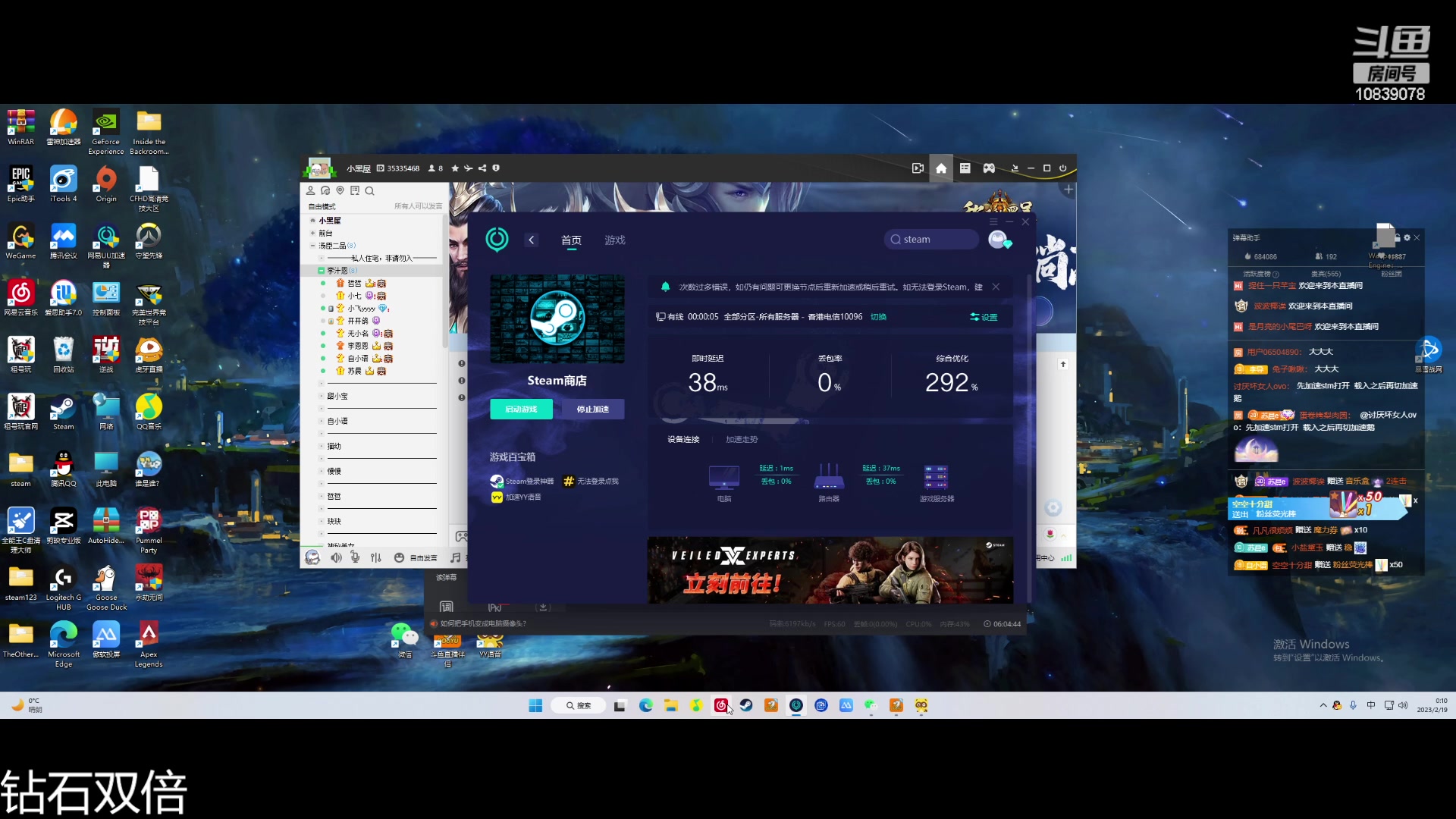Select user 小七 in channel list
Screen dimensions: 1456x819
click(x=354, y=296)
